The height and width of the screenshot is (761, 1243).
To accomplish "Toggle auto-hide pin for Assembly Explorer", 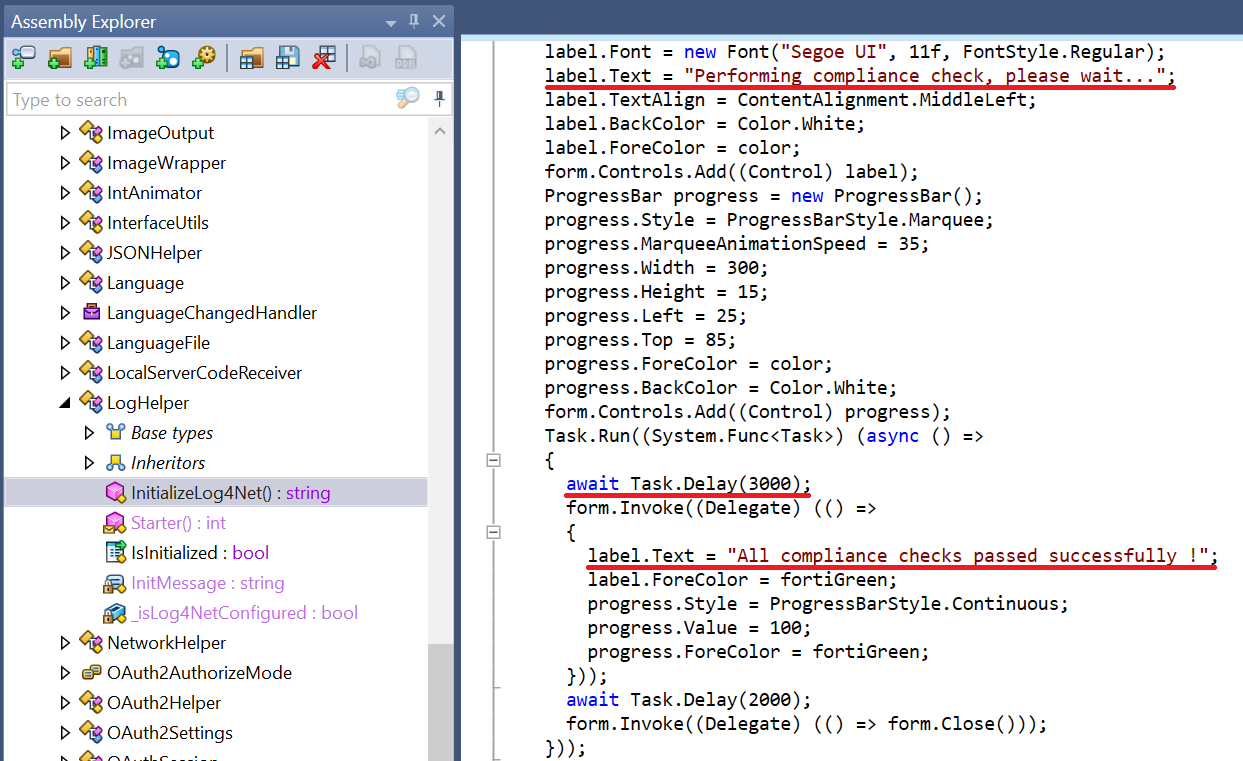I will click(x=415, y=21).
